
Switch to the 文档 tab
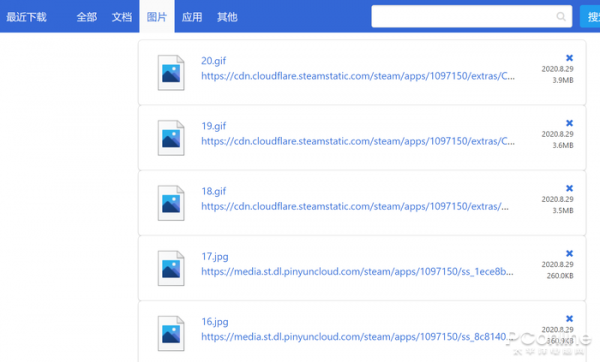tap(122, 17)
